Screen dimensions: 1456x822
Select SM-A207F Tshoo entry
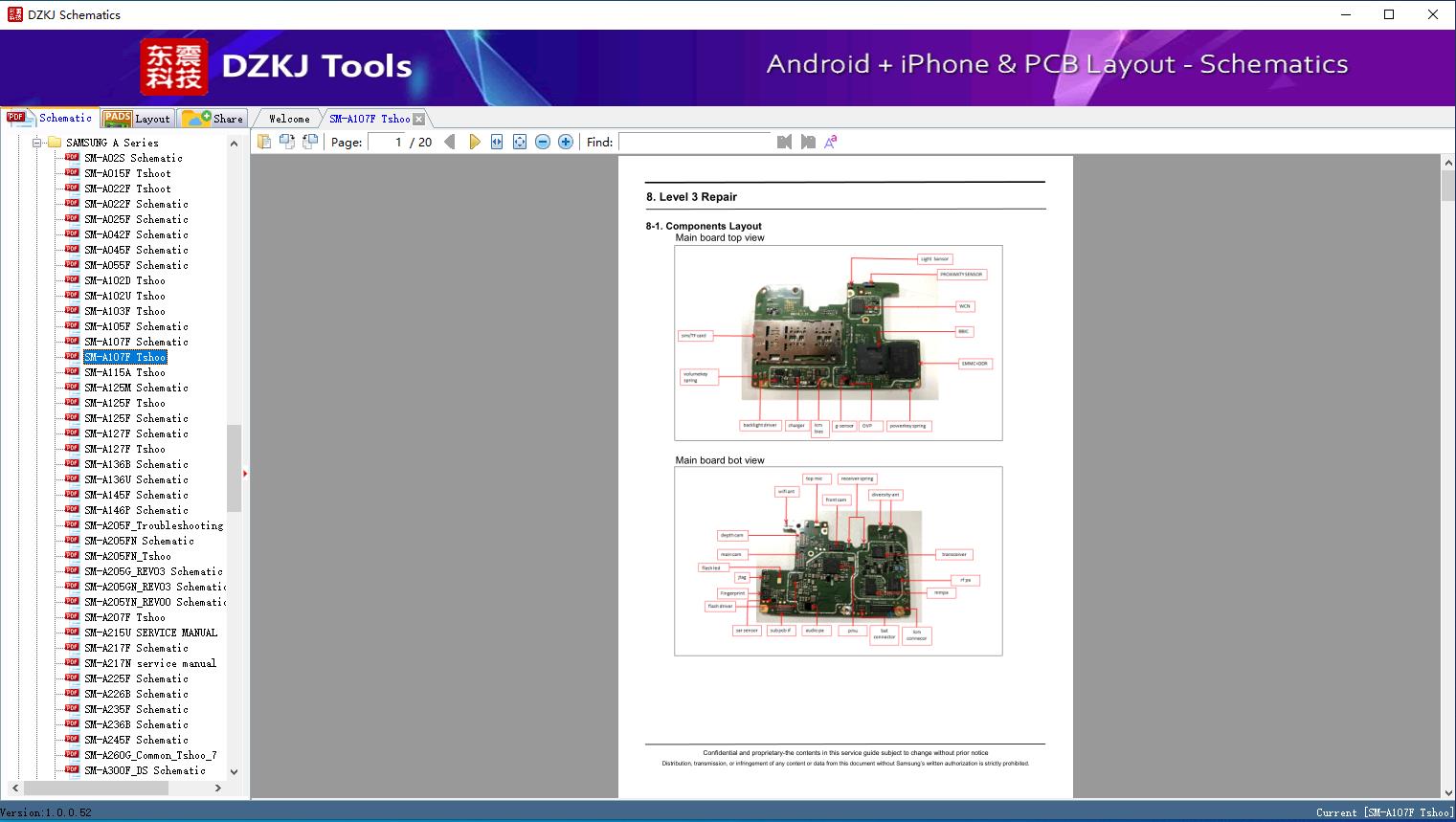124,617
